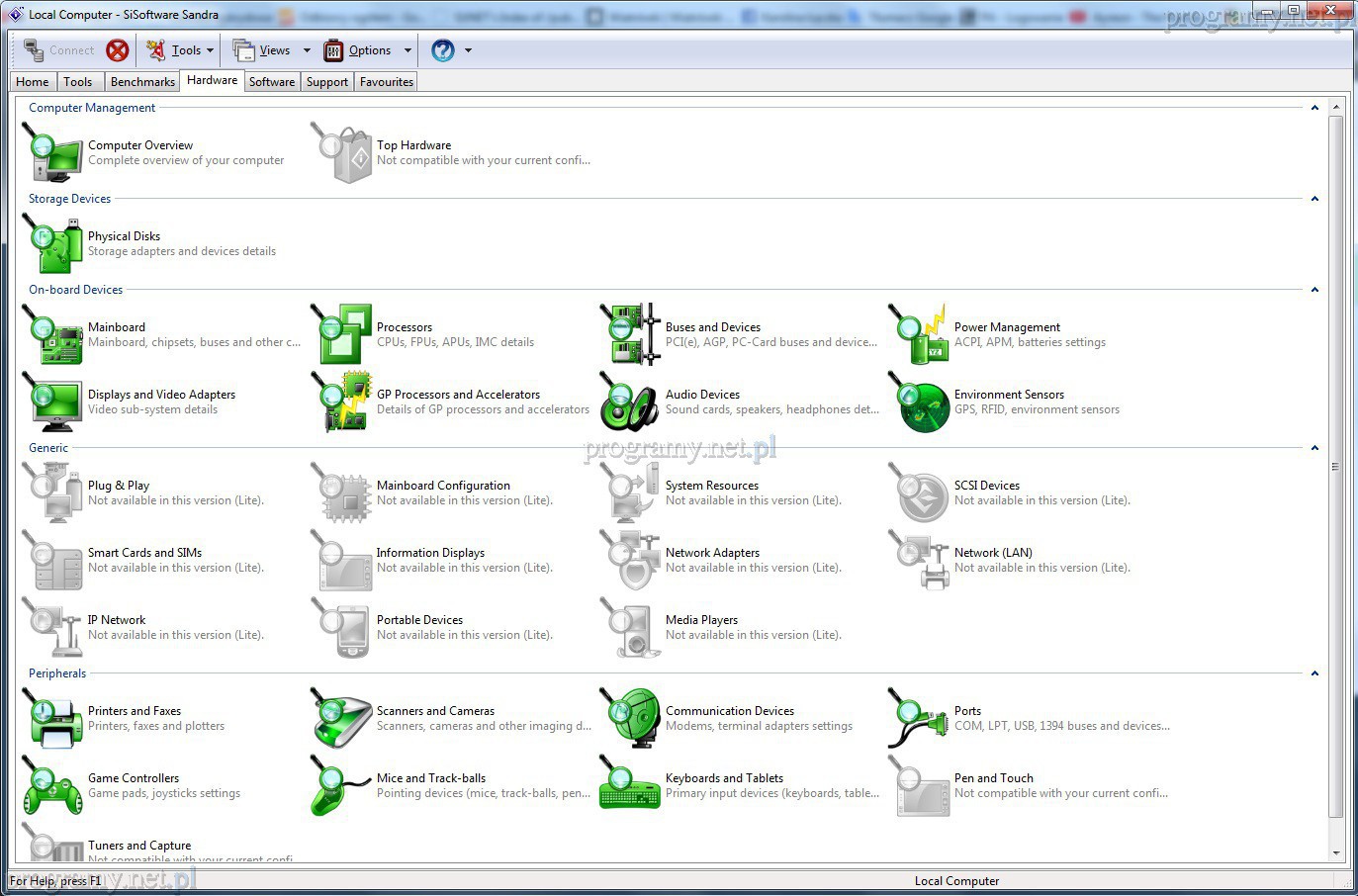This screenshot has width=1358, height=896.
Task: Collapse the Peripherals section
Action: pyautogui.click(x=1314, y=673)
